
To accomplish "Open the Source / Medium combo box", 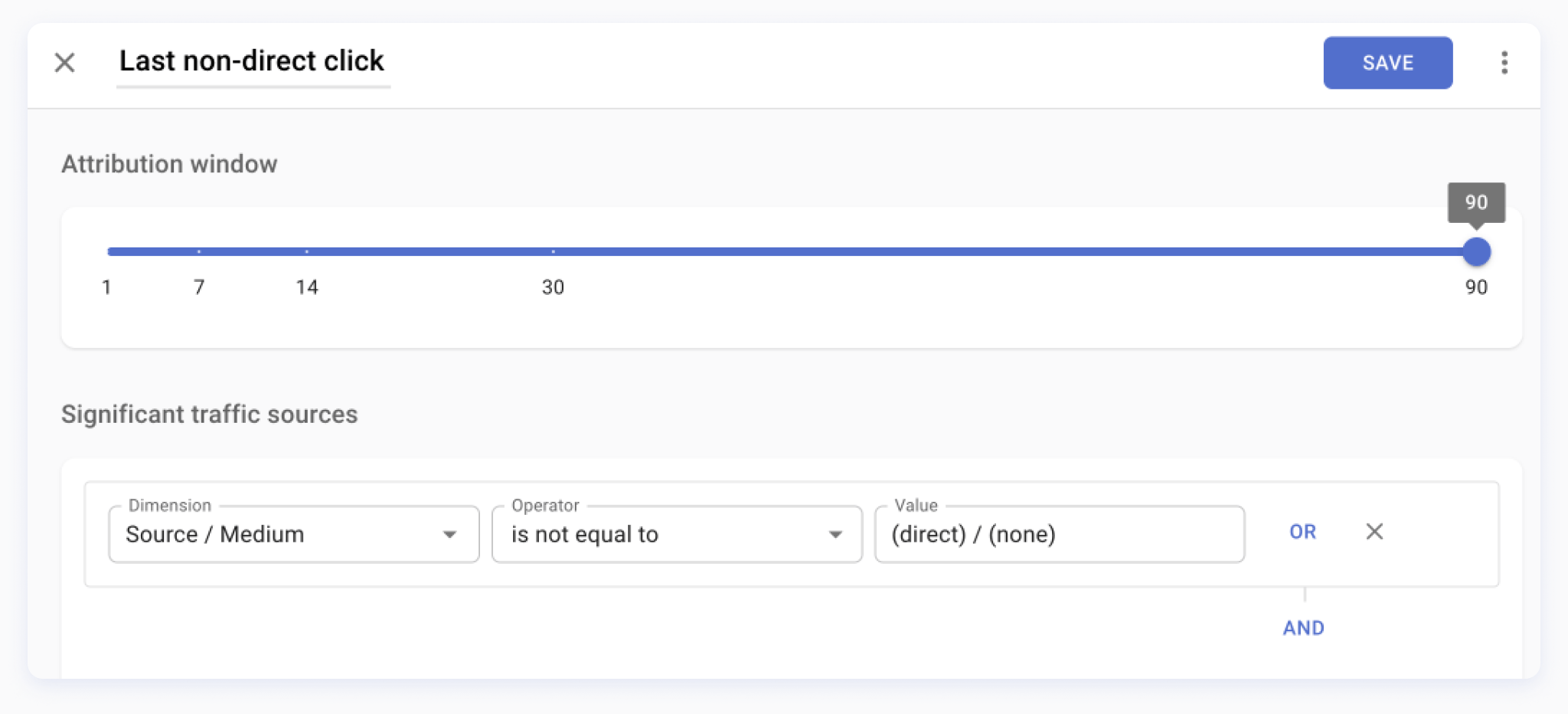I will [x=294, y=534].
